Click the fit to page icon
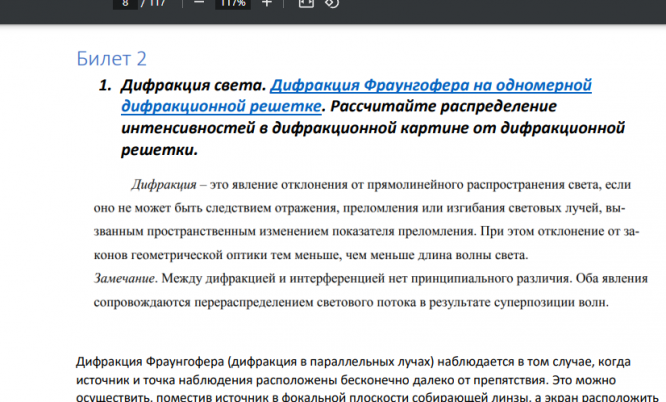Image resolution: width=666 pixels, height=402 pixels. click(x=306, y=3)
